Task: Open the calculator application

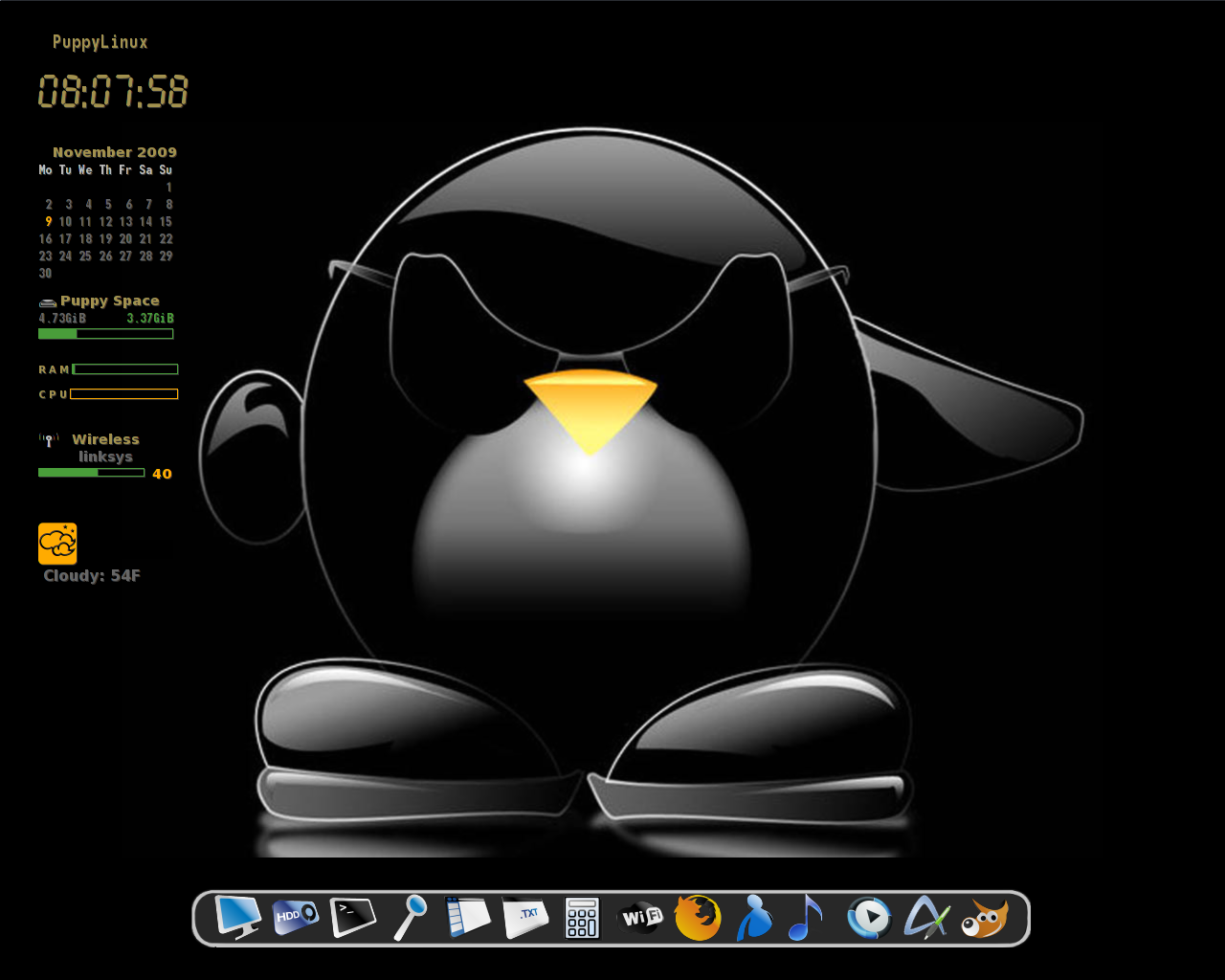Action: 583,917
